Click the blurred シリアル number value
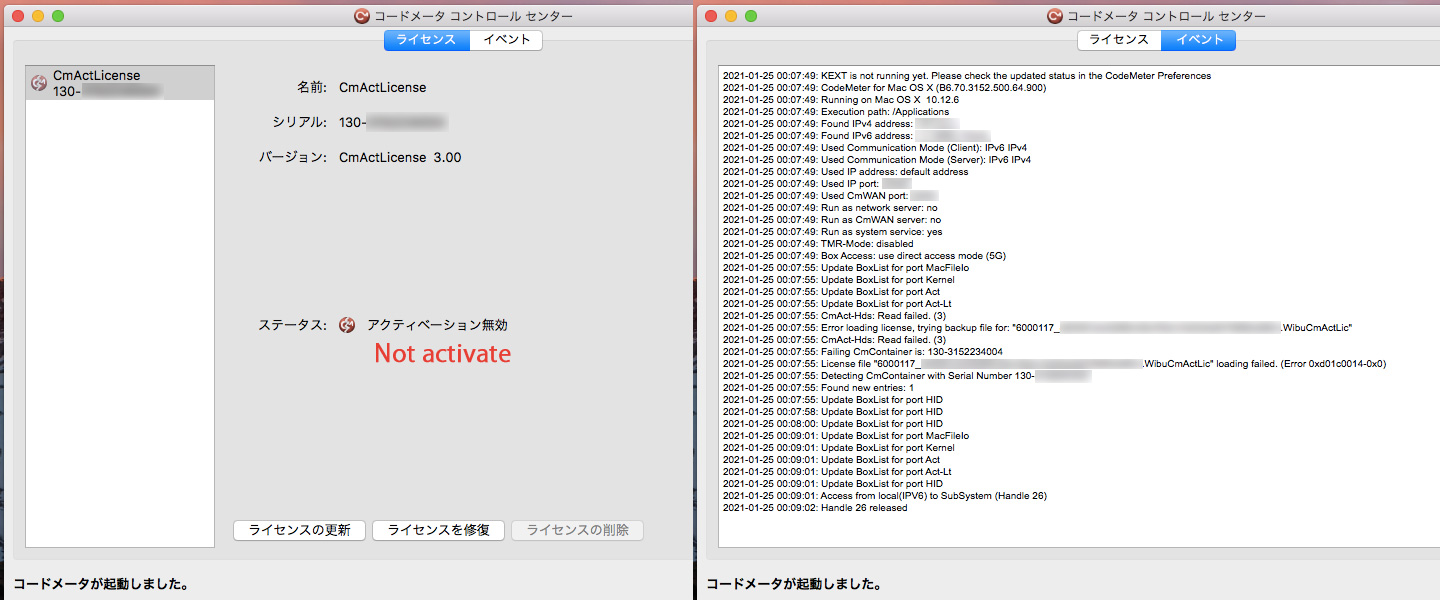The image size is (1440, 600). (393, 122)
